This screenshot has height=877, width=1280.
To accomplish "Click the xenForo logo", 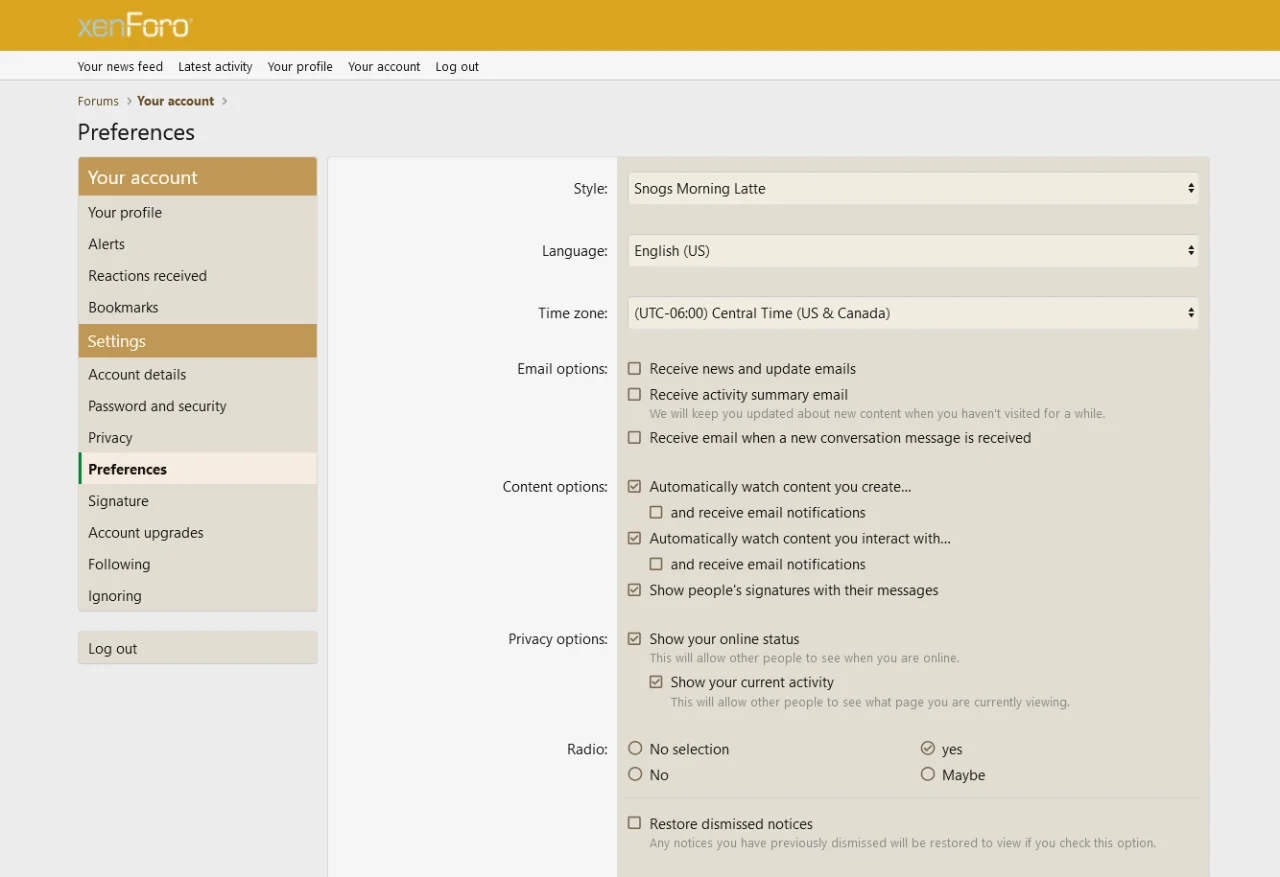I will [x=134, y=26].
